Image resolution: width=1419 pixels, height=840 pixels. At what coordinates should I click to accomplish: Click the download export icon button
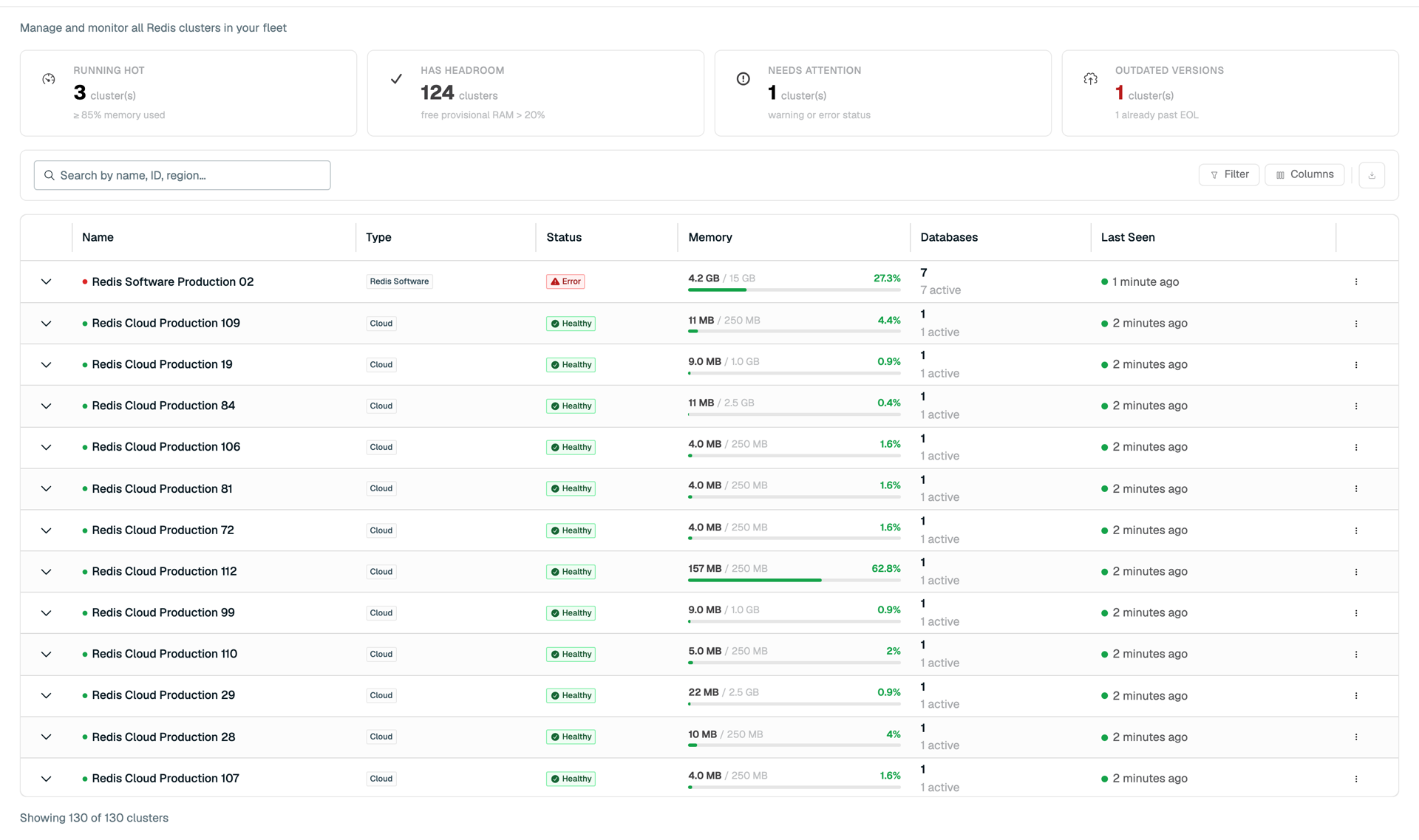pyautogui.click(x=1372, y=175)
